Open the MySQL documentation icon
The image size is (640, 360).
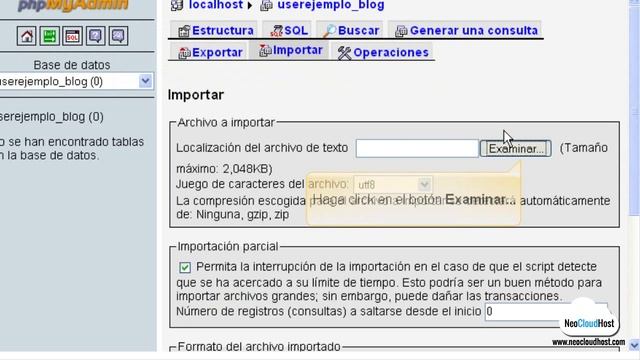[118, 36]
